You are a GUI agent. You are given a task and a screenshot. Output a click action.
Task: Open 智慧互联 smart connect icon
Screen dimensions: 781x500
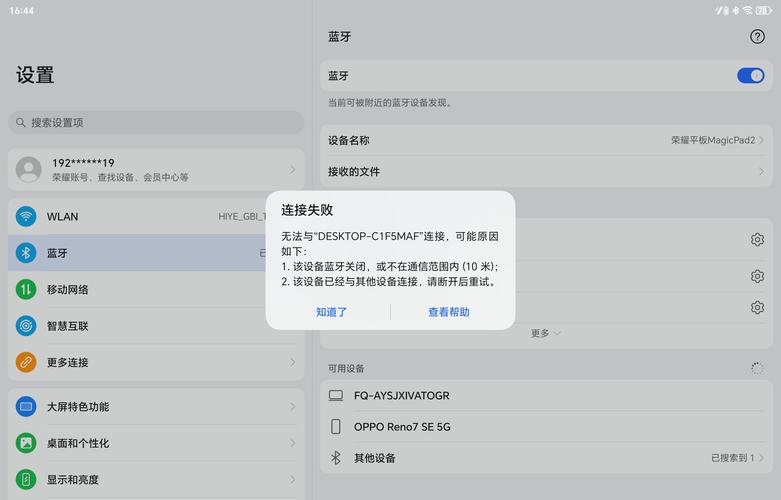[26, 326]
